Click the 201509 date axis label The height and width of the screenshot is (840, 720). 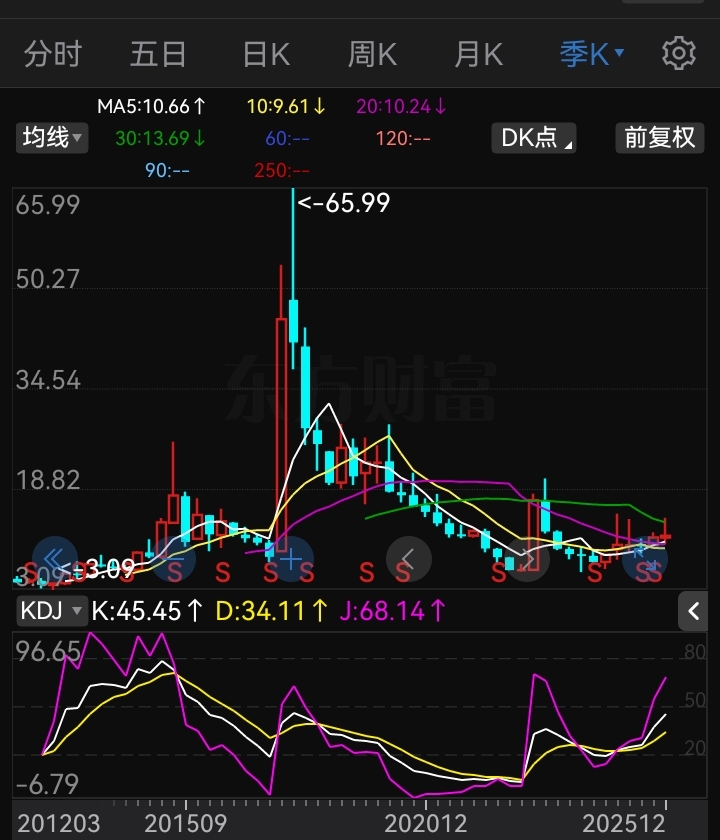tap(185, 823)
